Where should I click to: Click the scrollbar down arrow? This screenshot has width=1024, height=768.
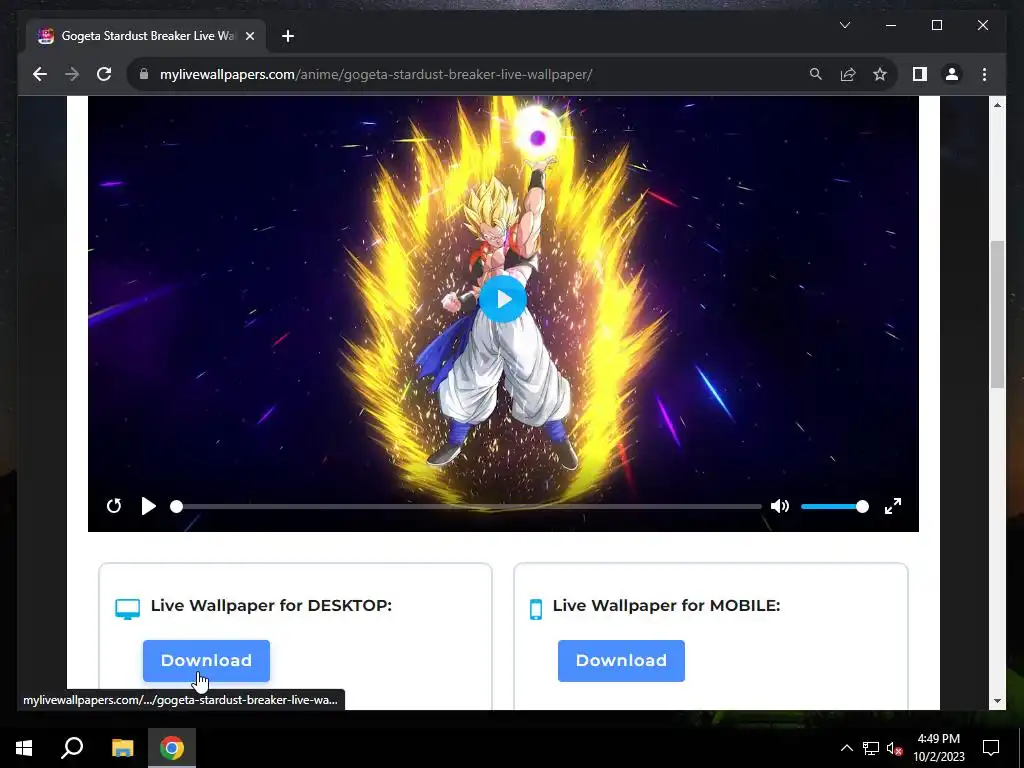[997, 701]
